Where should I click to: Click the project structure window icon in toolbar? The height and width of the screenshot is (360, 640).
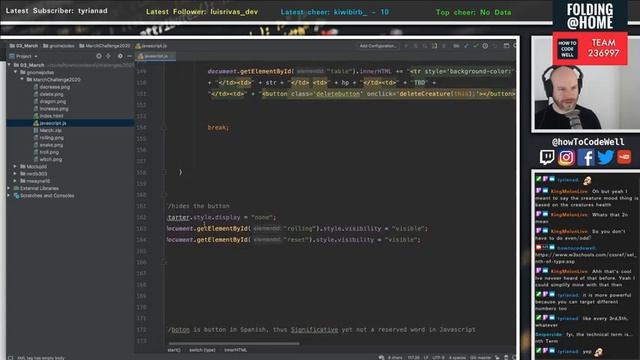(x=507, y=46)
